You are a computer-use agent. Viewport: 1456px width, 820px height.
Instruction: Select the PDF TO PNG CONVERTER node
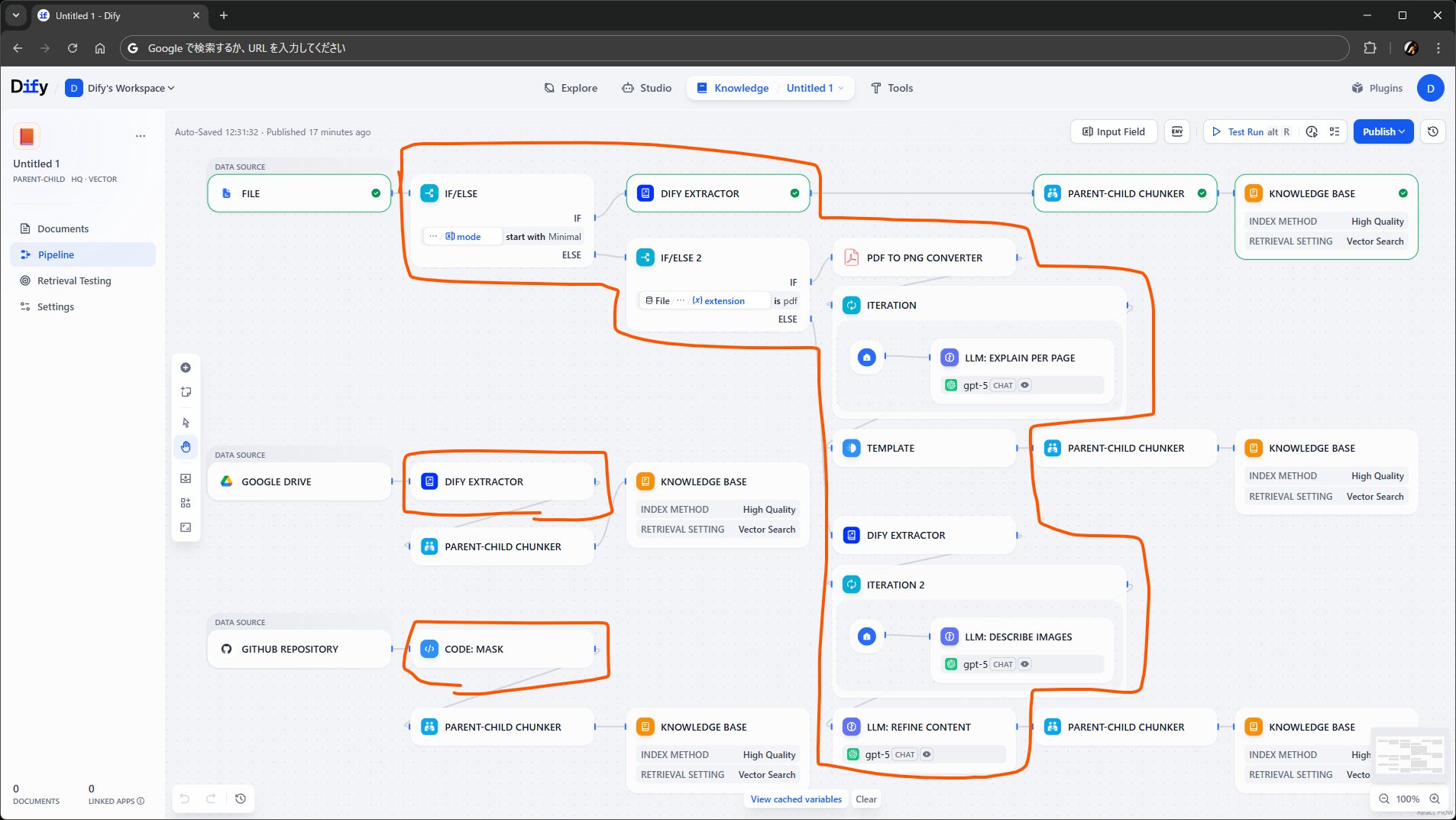tap(924, 258)
